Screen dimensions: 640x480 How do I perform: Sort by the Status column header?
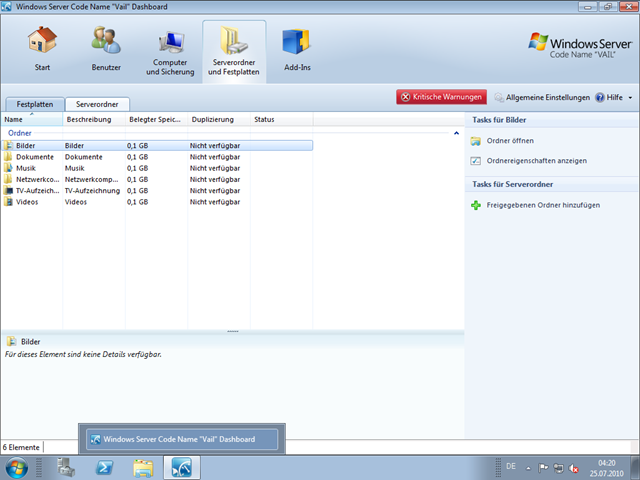(x=281, y=120)
